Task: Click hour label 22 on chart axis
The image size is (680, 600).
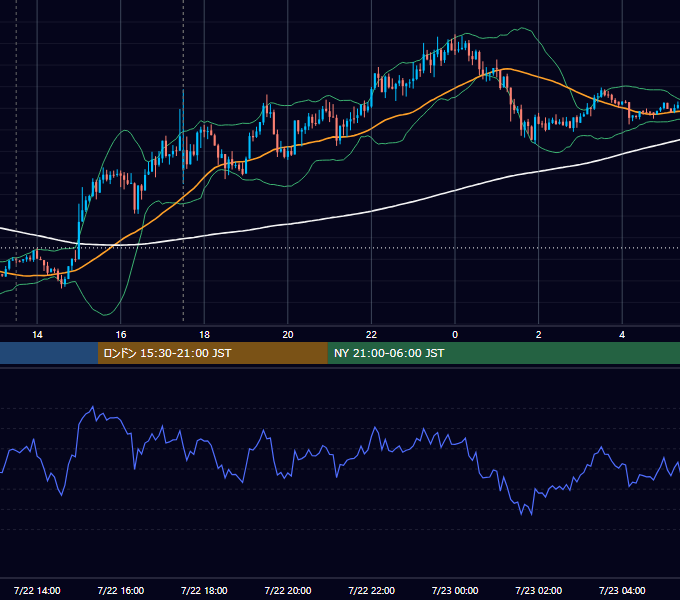Action: click(372, 335)
